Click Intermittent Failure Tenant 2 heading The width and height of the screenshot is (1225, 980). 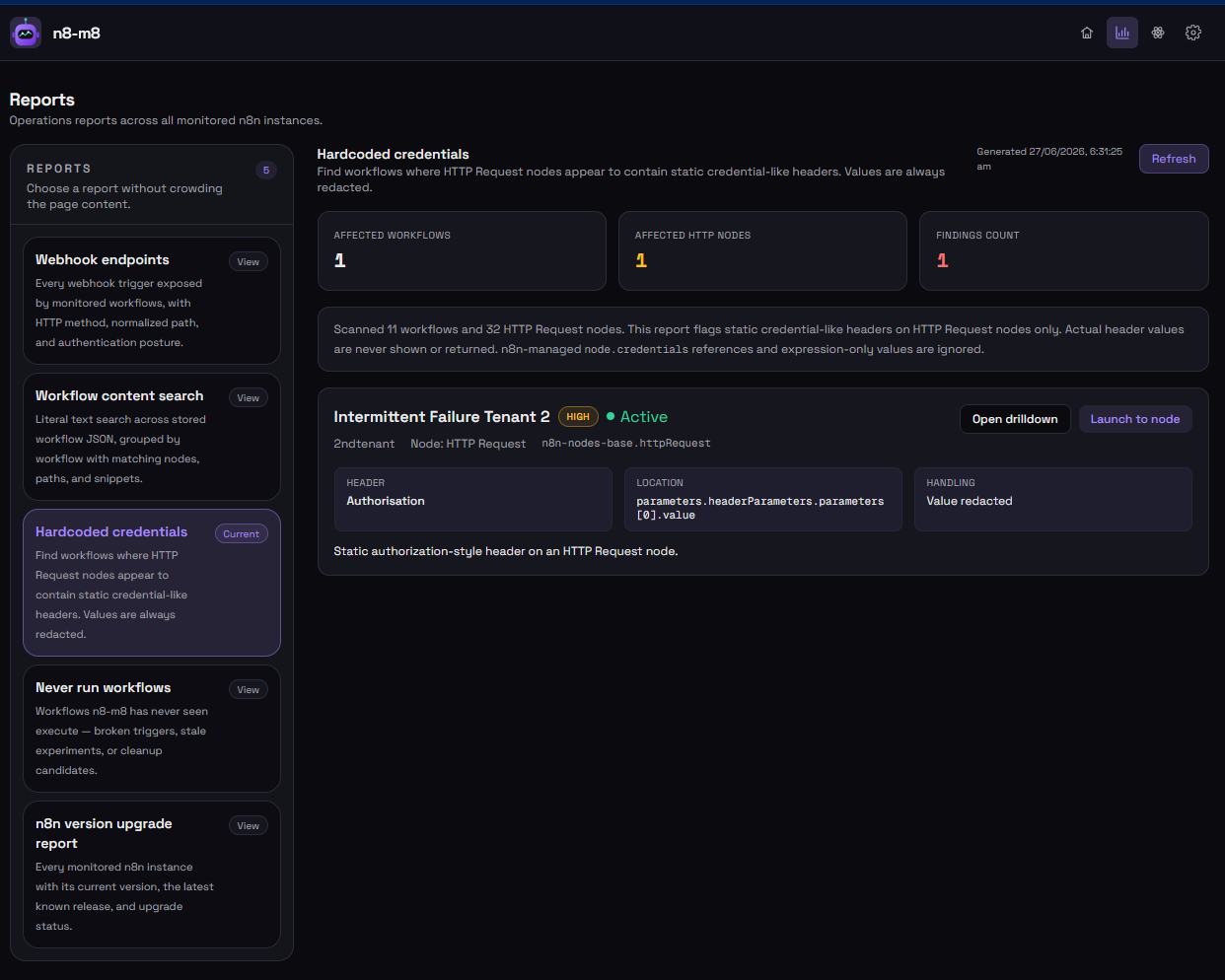442,417
